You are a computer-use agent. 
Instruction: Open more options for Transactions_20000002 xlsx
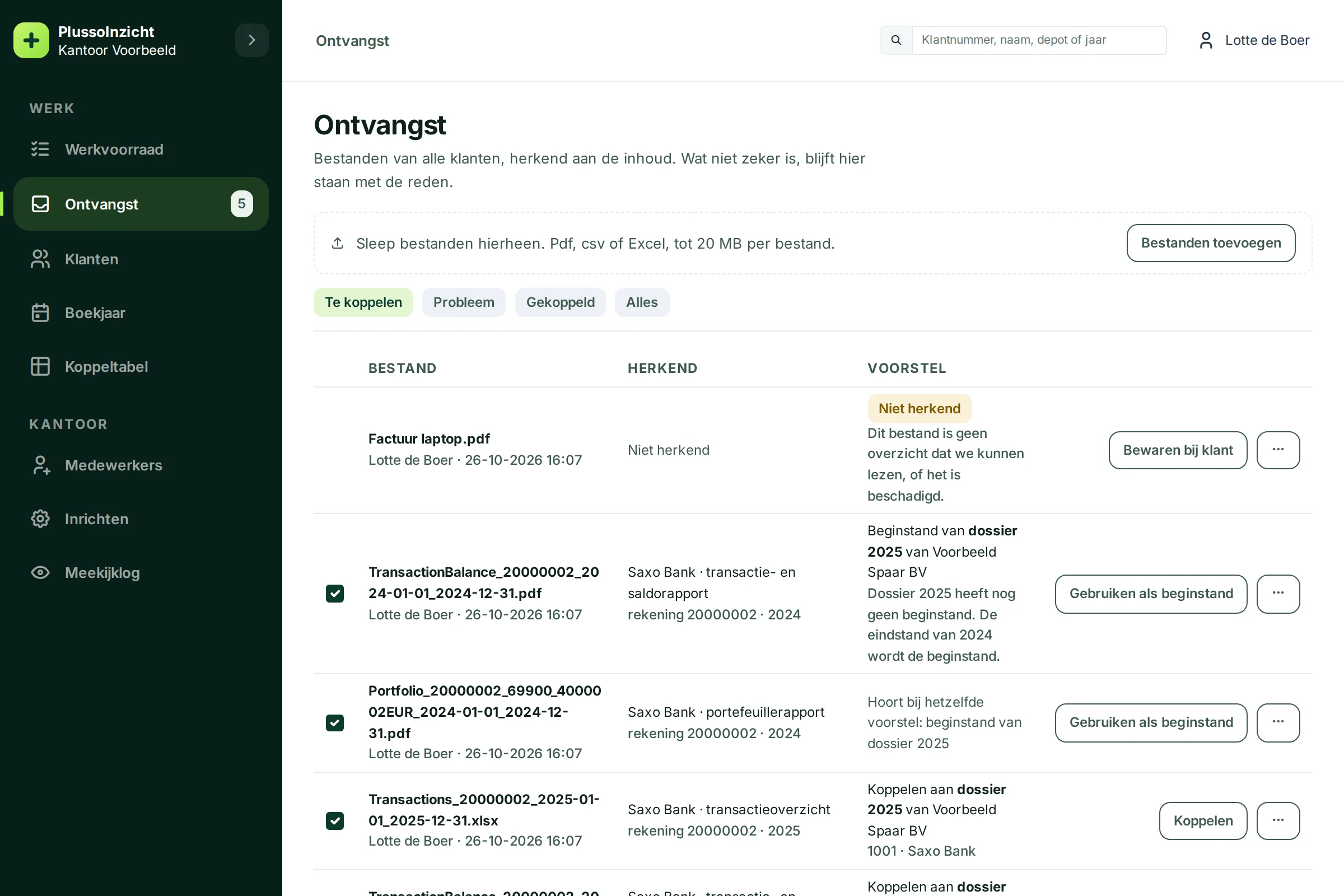coord(1278,821)
